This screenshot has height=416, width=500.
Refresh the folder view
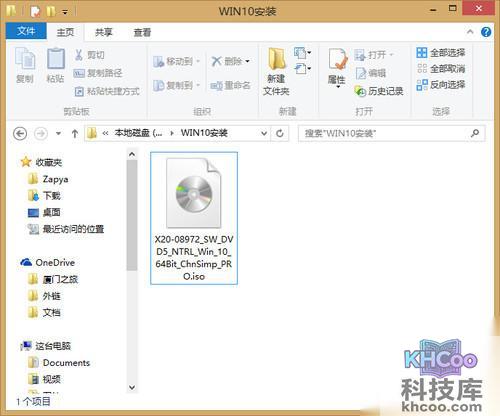280,134
